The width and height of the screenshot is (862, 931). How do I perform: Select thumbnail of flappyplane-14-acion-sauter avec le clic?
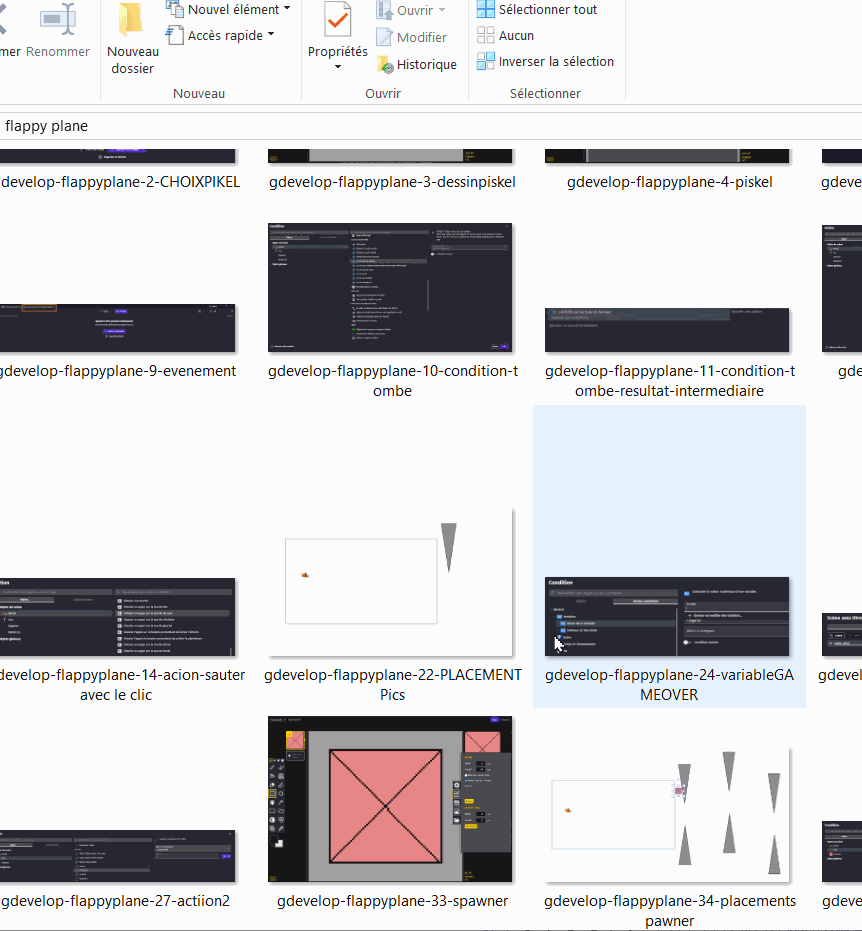coord(118,617)
